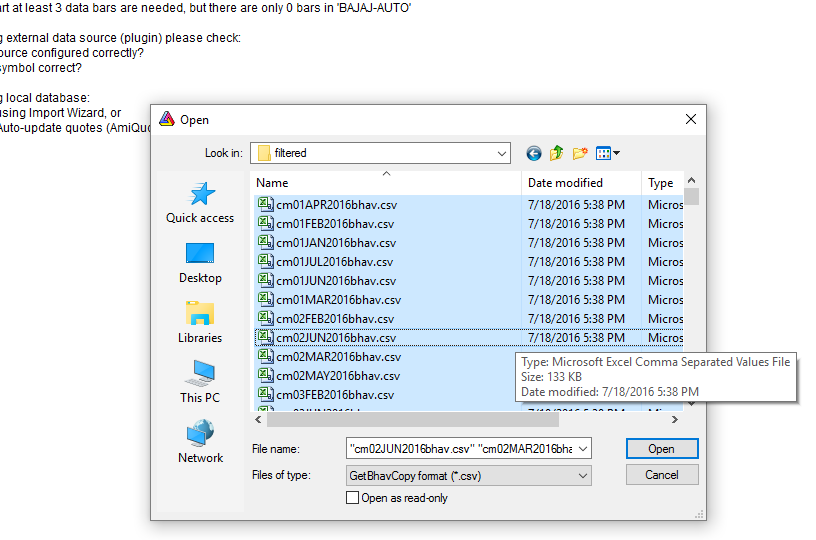
Task: Click the file list's right scroll arrow
Action: [x=675, y=419]
